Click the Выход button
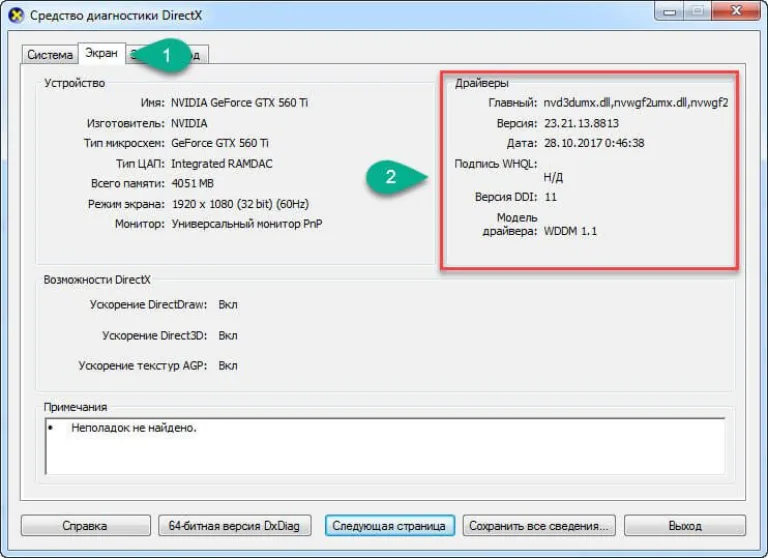The image size is (768, 558). [x=685, y=526]
